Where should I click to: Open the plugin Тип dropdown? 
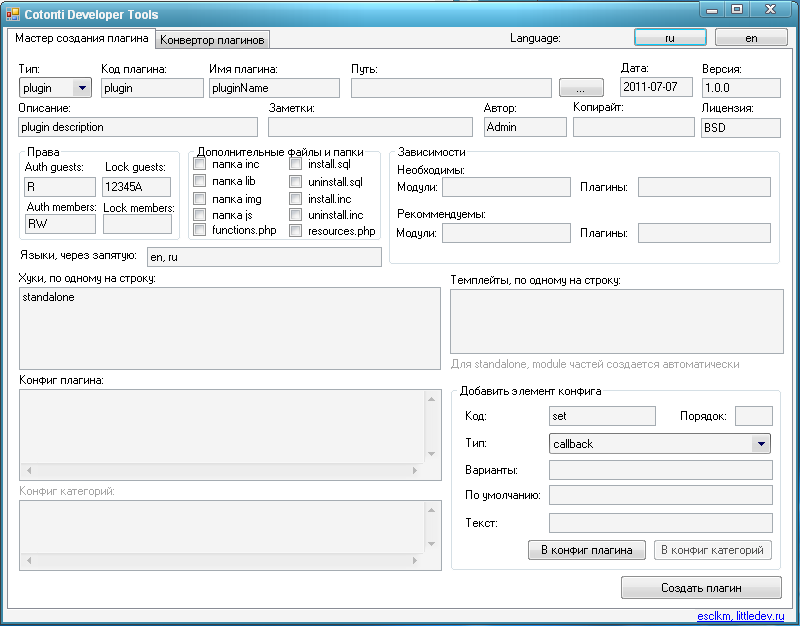coord(82,88)
